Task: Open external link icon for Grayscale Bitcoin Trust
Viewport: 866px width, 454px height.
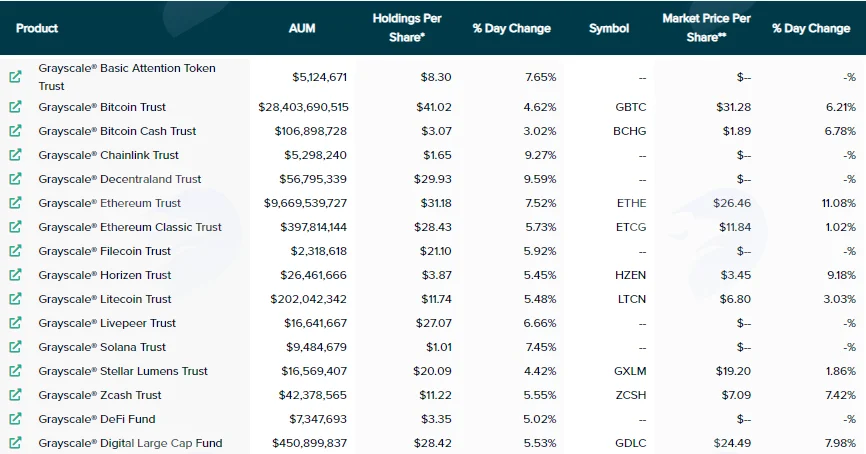Action: tap(15, 107)
